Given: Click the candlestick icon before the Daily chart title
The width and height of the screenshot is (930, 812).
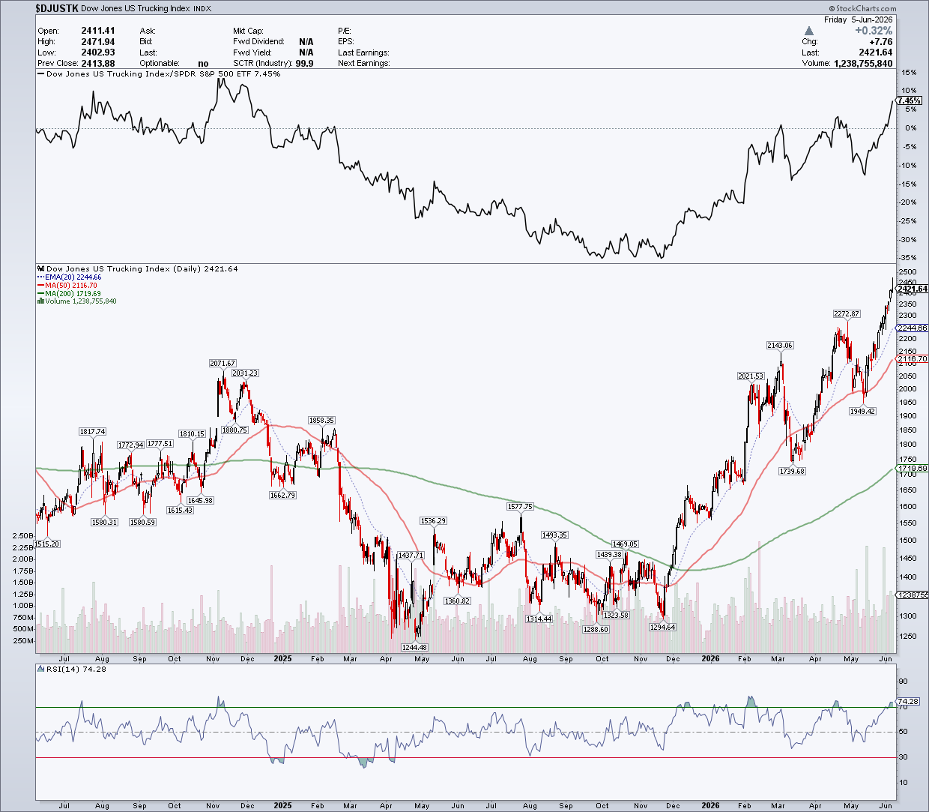Looking at the screenshot, I should tap(40, 269).
